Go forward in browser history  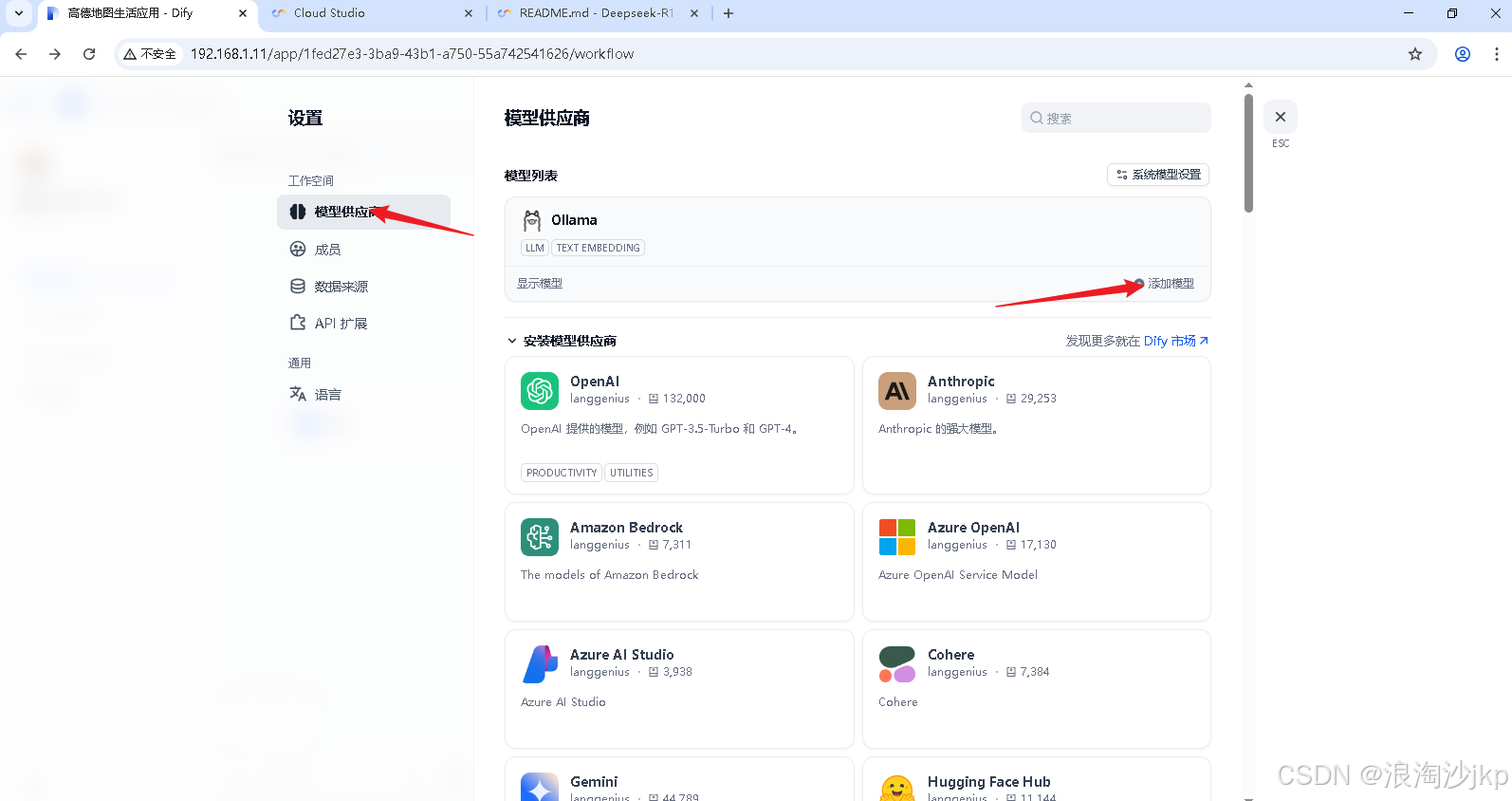pyautogui.click(x=55, y=54)
